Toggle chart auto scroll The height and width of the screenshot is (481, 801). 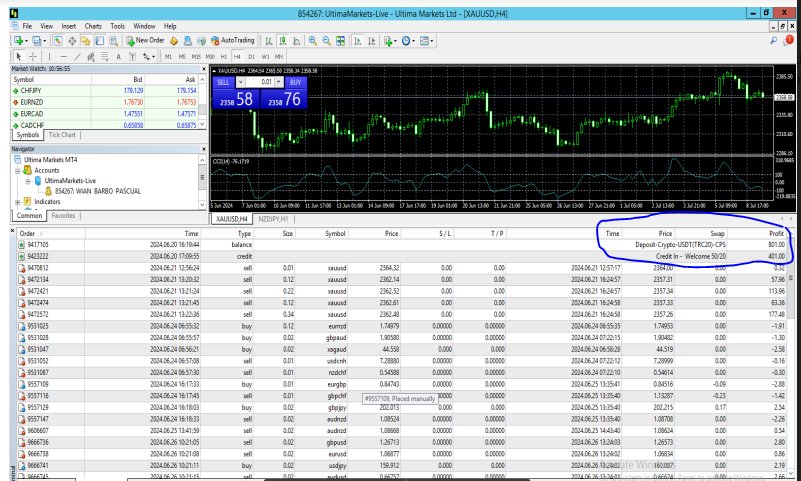(x=358, y=41)
